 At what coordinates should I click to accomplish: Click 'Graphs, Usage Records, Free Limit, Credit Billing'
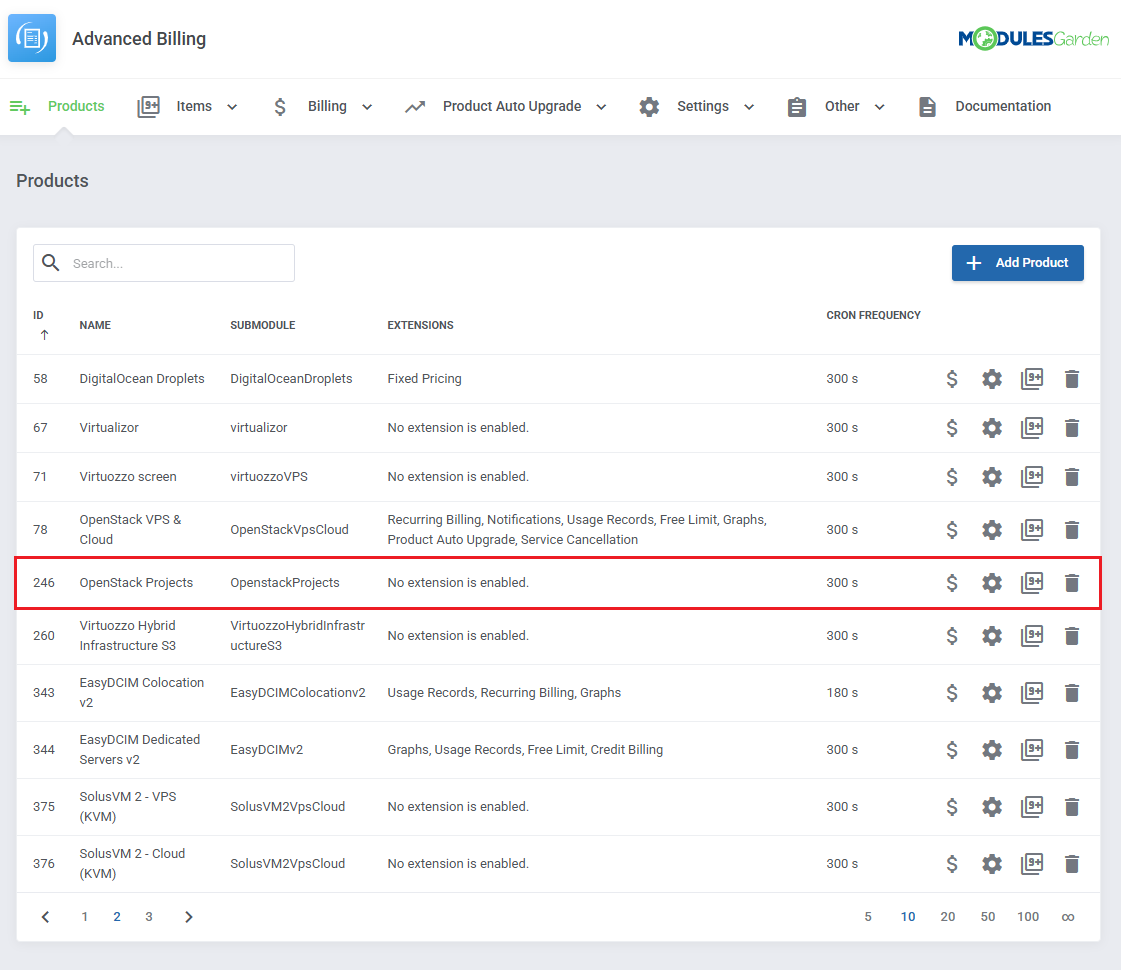coord(525,750)
